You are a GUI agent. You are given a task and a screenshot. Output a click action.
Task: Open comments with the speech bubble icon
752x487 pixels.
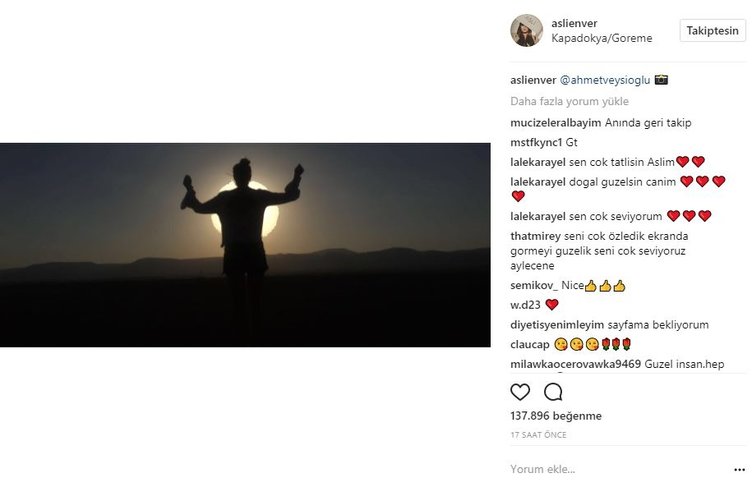[x=553, y=392]
